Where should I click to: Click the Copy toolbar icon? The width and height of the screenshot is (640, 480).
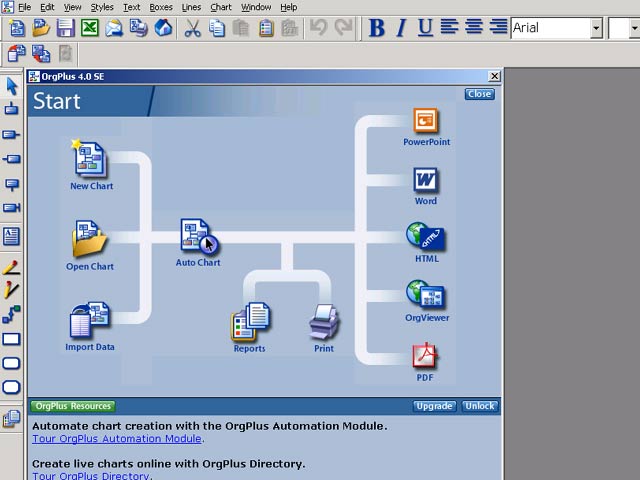tap(217, 28)
